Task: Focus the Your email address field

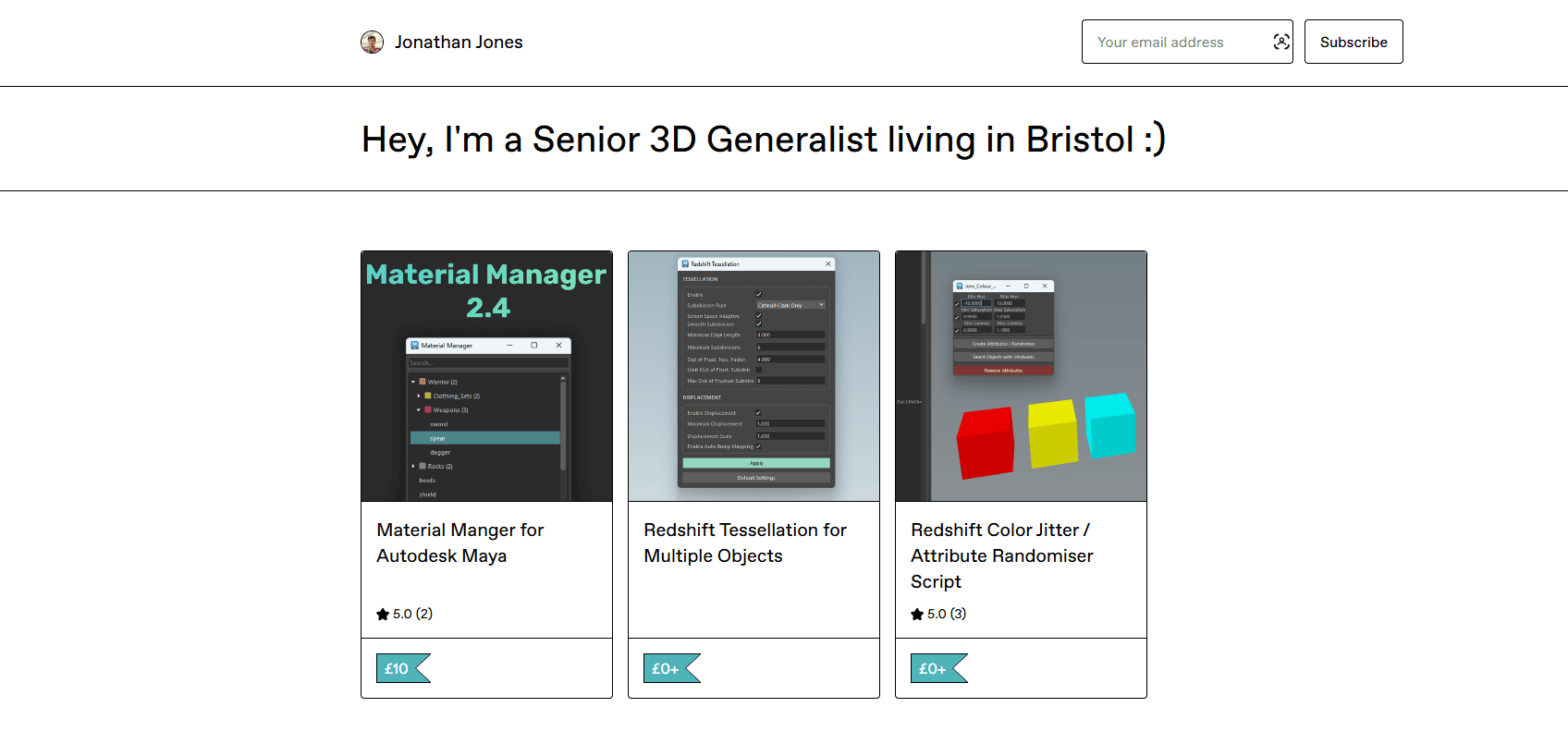Action: (1187, 42)
